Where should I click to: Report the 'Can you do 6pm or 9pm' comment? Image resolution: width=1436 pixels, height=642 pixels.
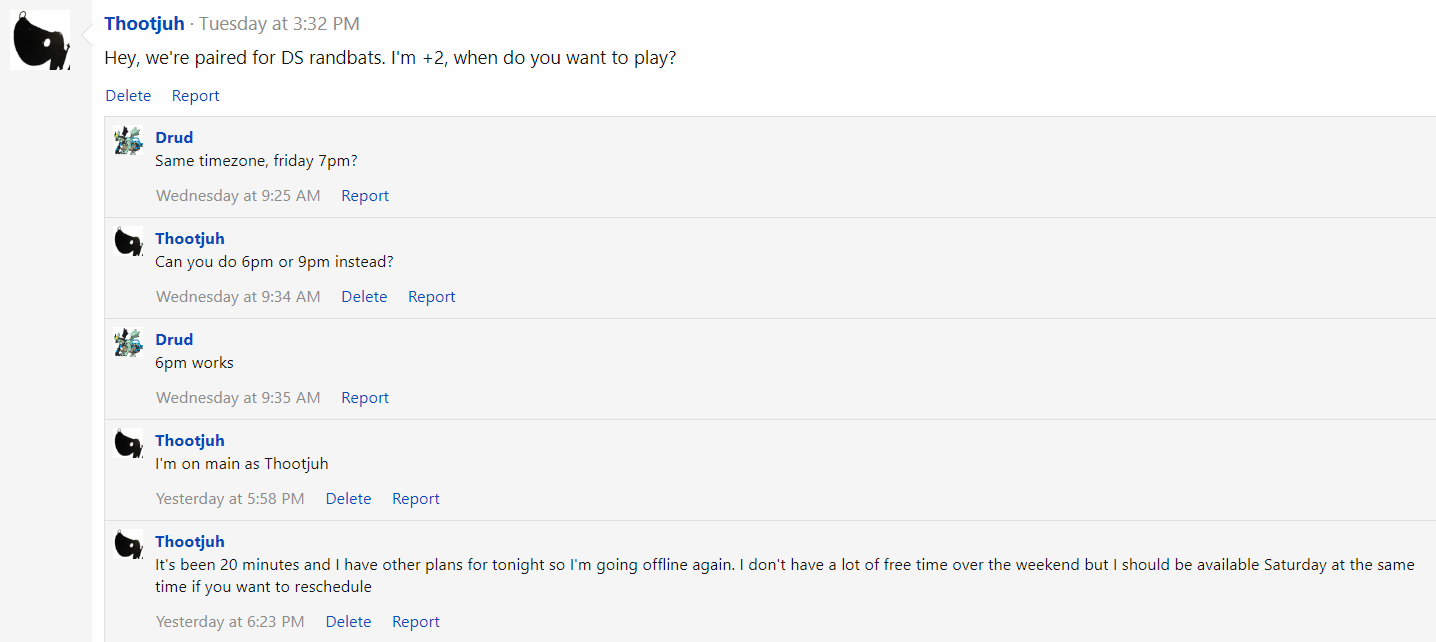click(x=432, y=297)
